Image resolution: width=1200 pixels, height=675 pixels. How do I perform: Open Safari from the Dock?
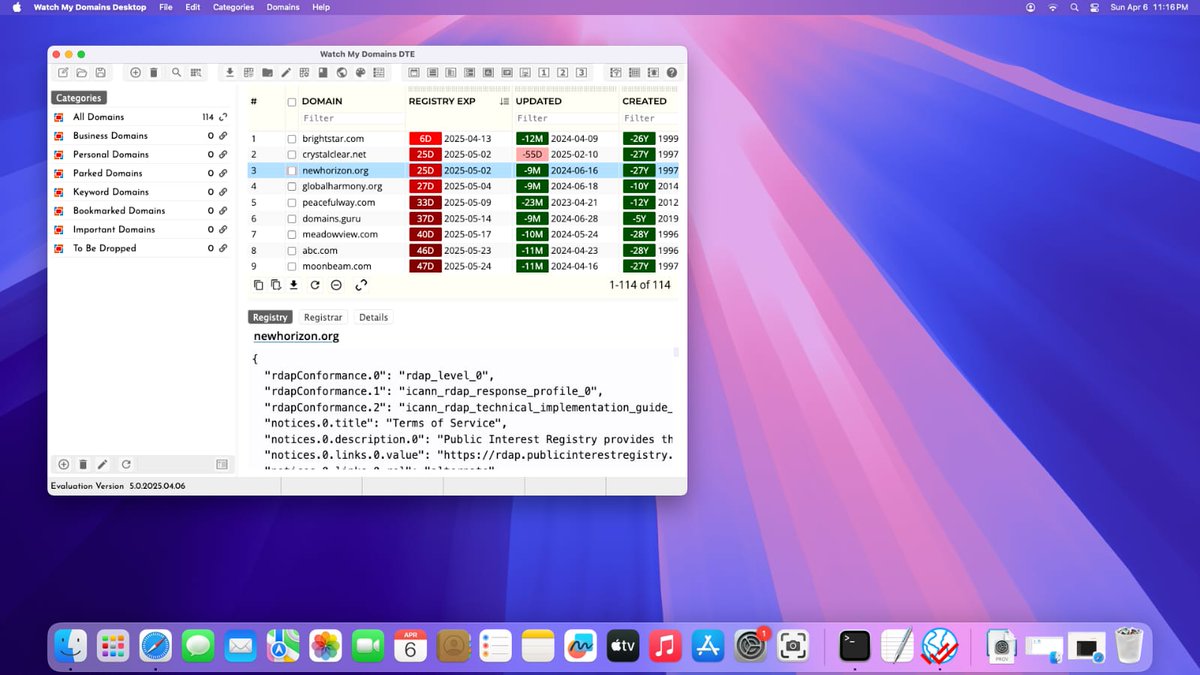click(x=156, y=647)
